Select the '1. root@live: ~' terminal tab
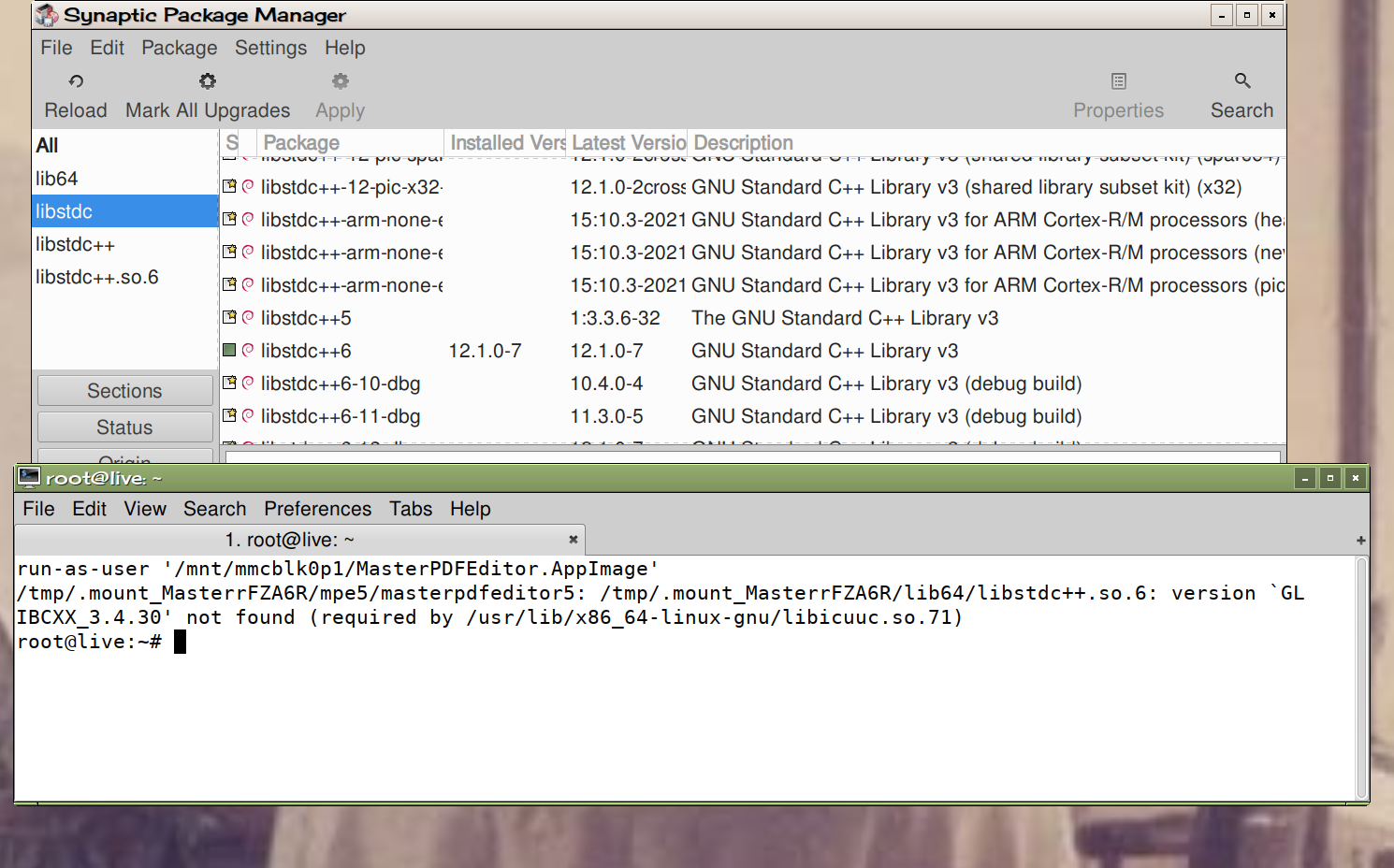 click(299, 540)
